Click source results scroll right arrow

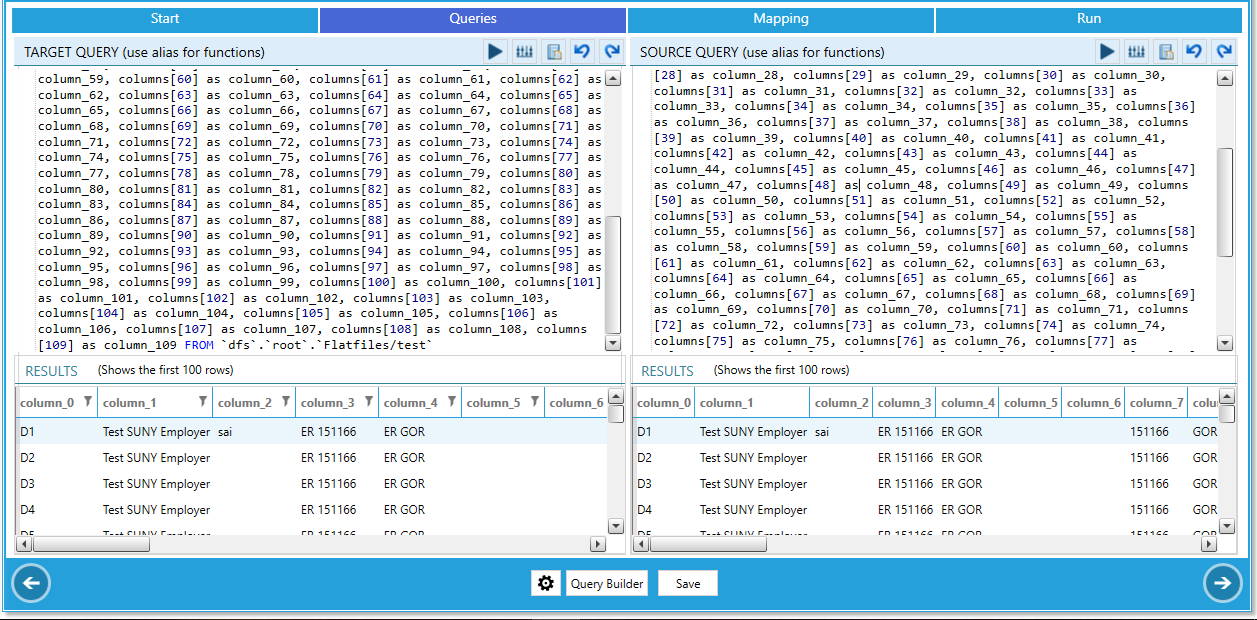(1208, 545)
